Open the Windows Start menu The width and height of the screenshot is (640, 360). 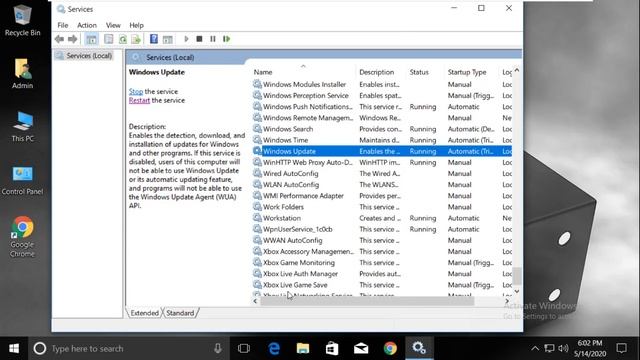14,348
